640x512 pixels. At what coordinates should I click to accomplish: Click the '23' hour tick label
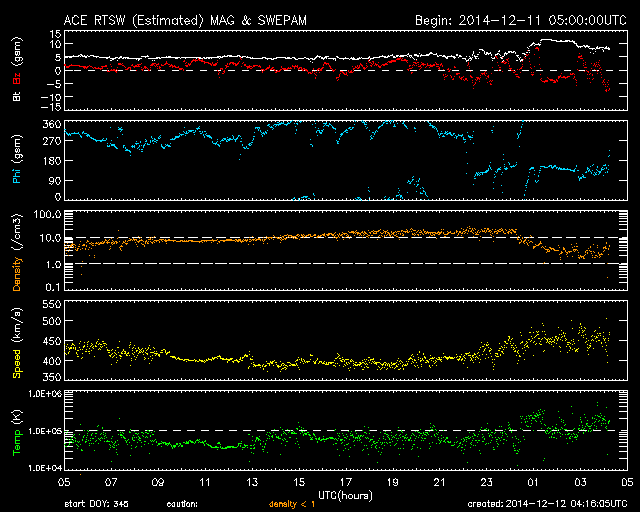[x=487, y=482]
